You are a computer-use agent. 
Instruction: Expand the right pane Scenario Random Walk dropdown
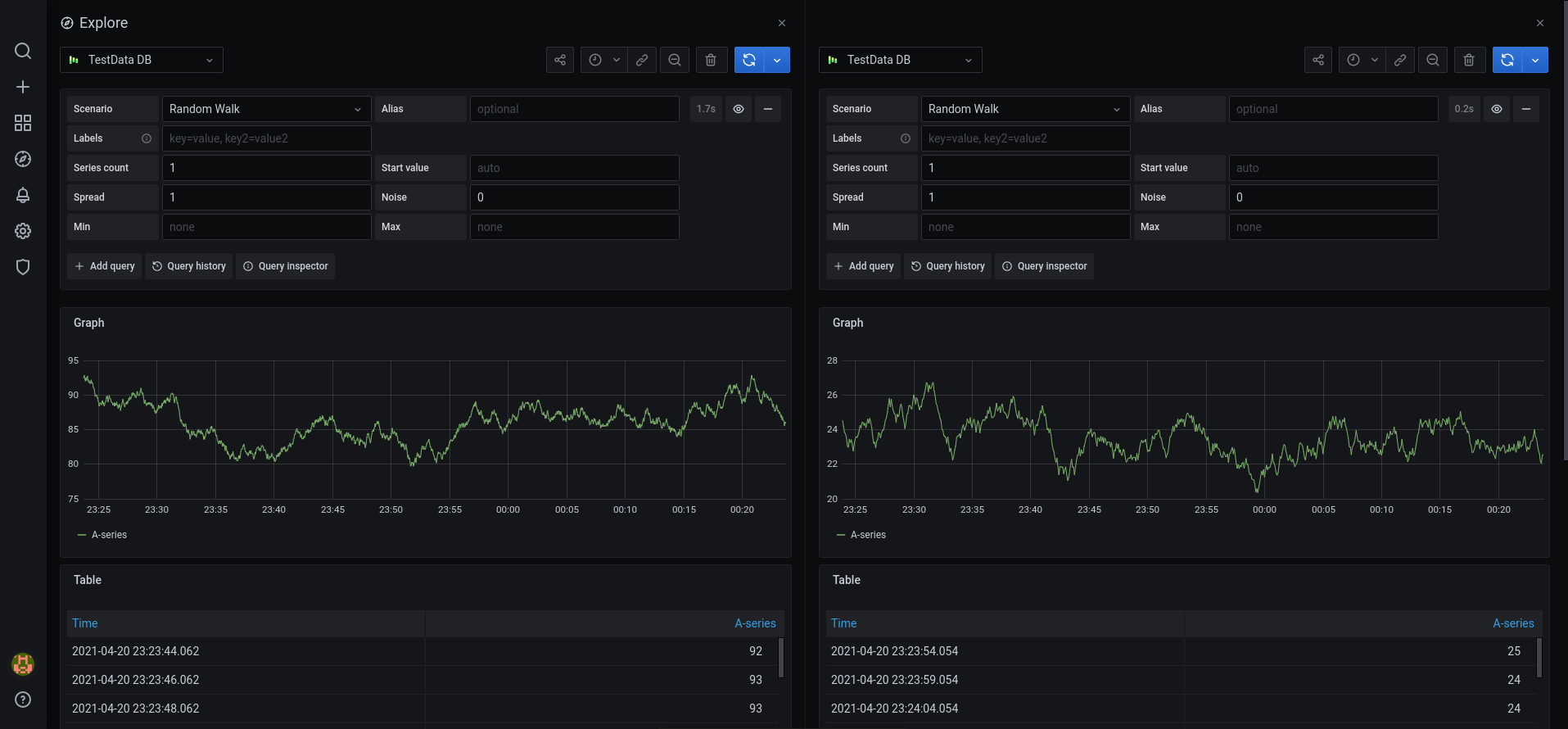click(1025, 109)
